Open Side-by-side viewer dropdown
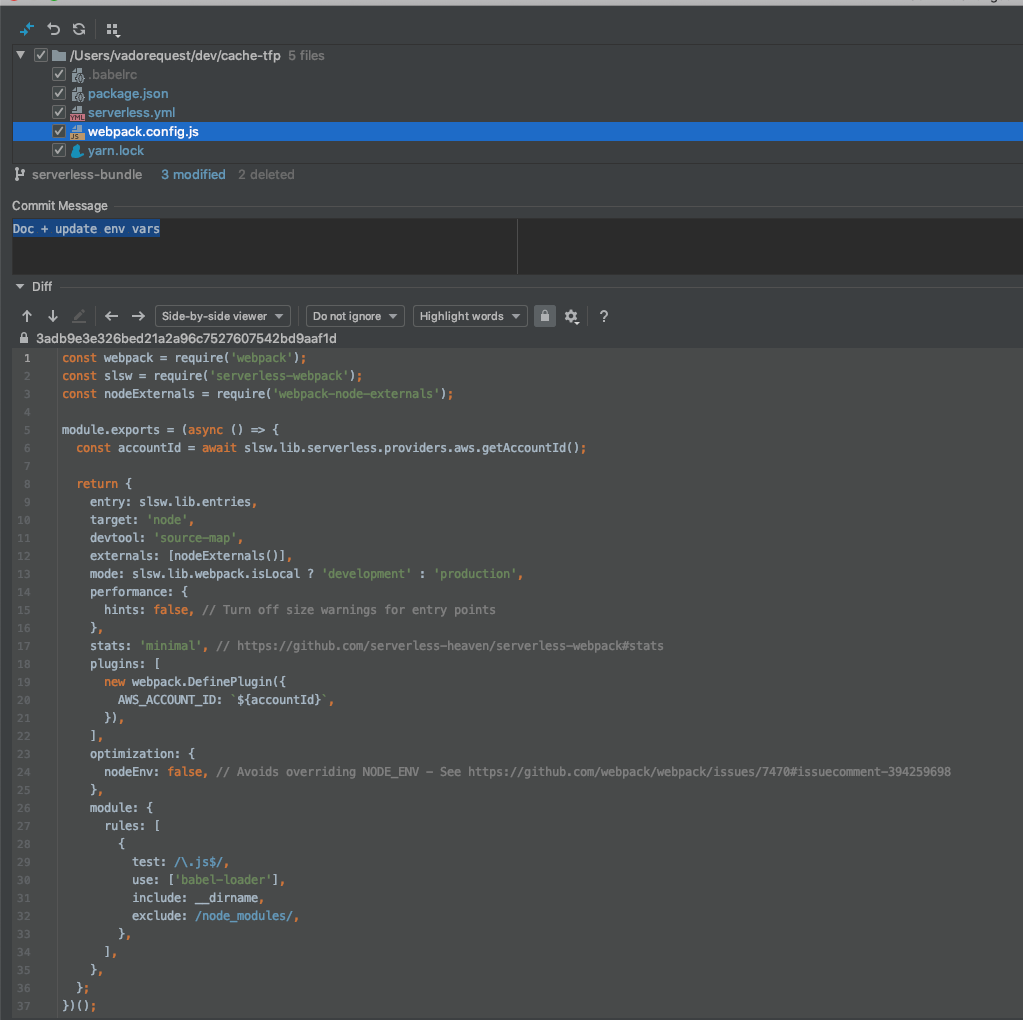 (x=222, y=317)
